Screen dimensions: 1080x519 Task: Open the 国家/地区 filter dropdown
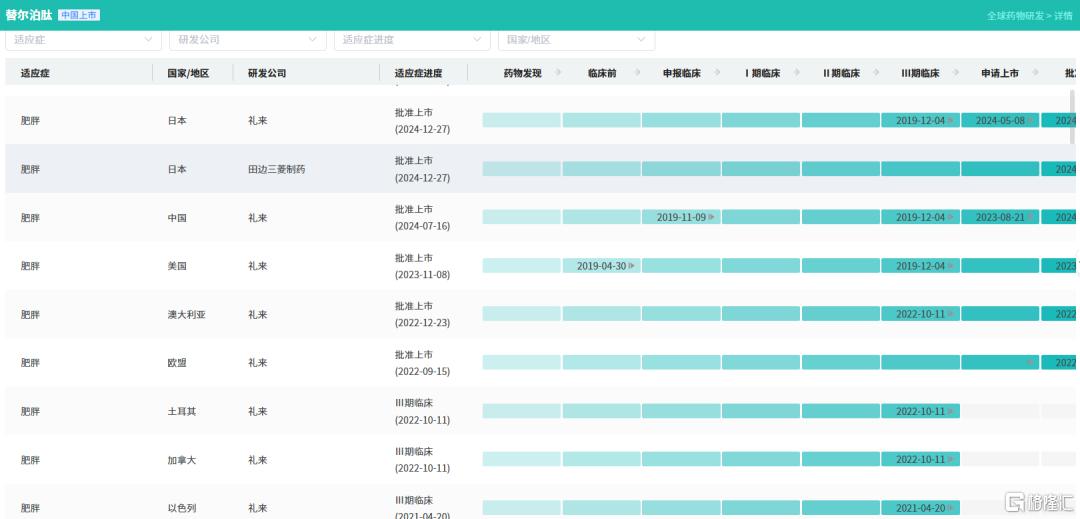click(x=577, y=40)
